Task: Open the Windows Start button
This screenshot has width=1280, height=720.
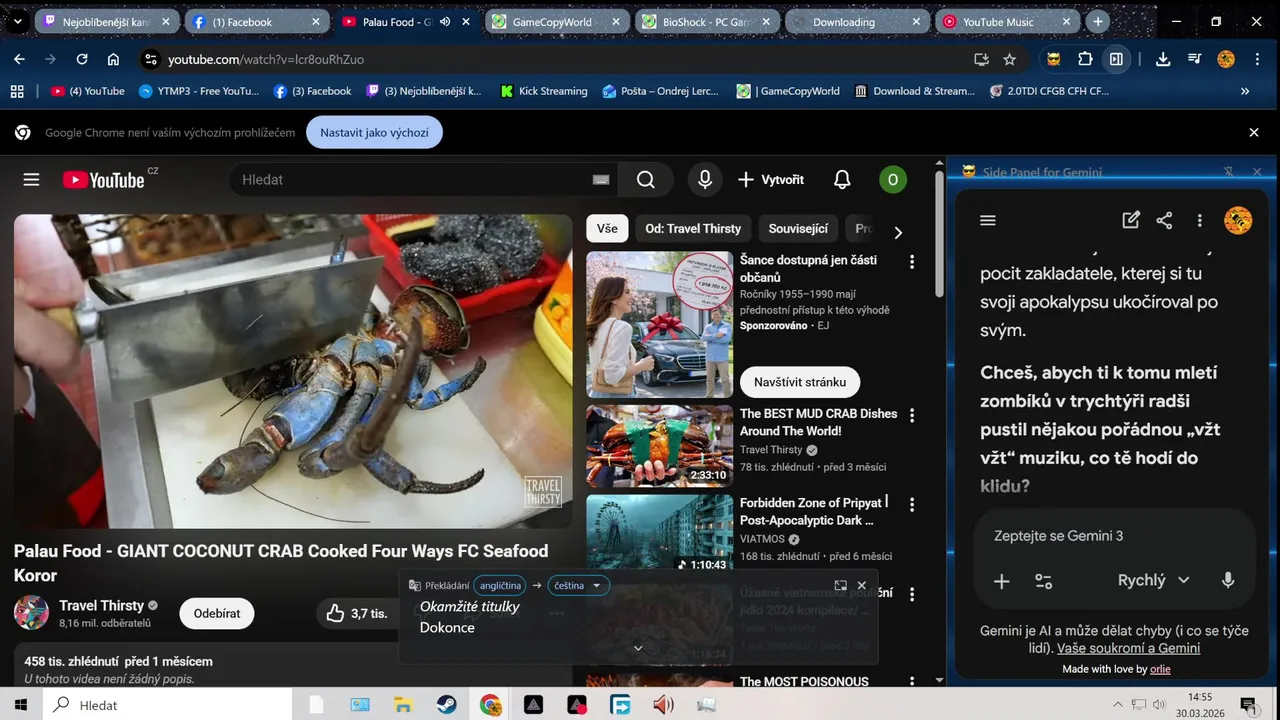Action: pos(21,705)
